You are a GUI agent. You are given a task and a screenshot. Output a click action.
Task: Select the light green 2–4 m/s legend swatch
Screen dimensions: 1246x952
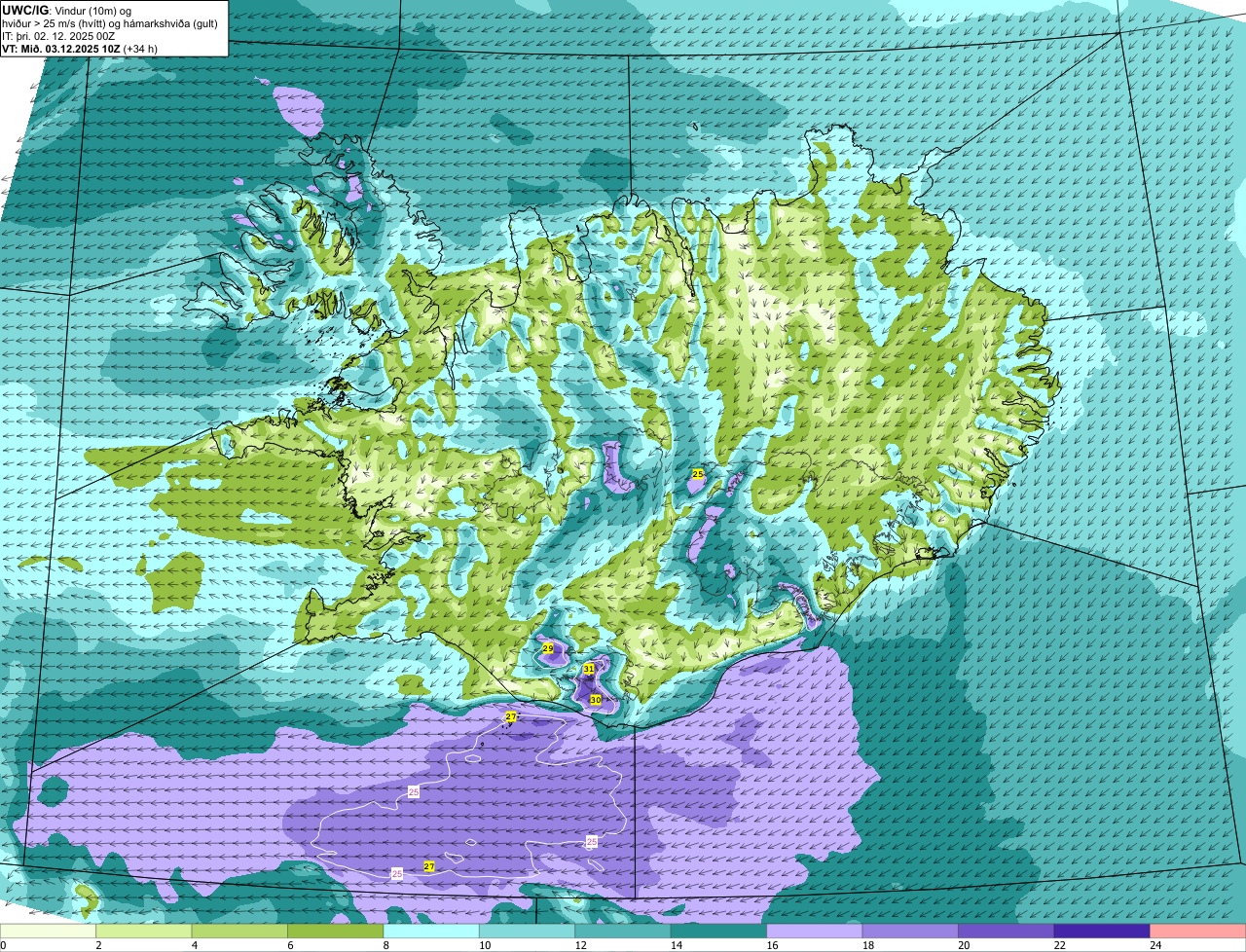144,932
